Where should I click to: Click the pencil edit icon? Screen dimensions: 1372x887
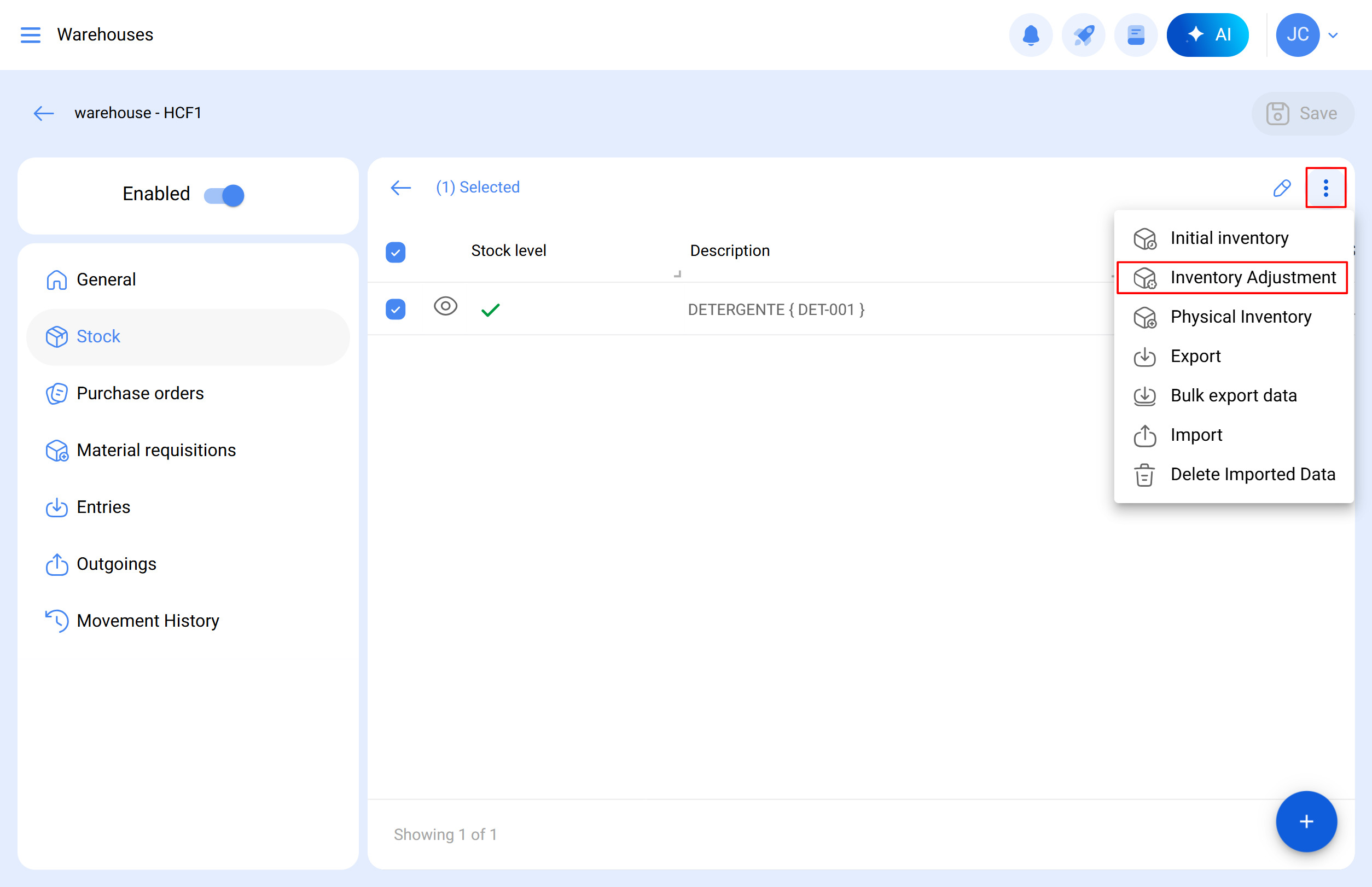point(1282,188)
